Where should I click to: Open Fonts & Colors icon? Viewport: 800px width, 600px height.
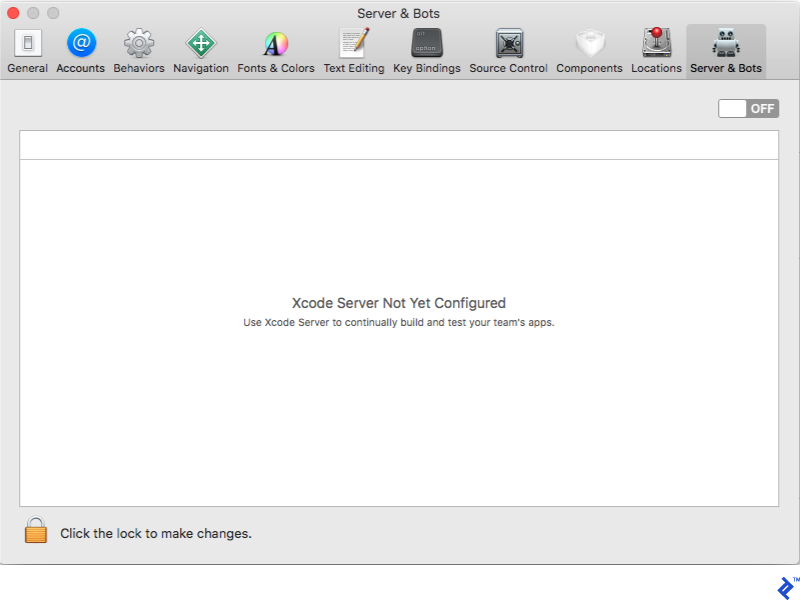point(275,44)
